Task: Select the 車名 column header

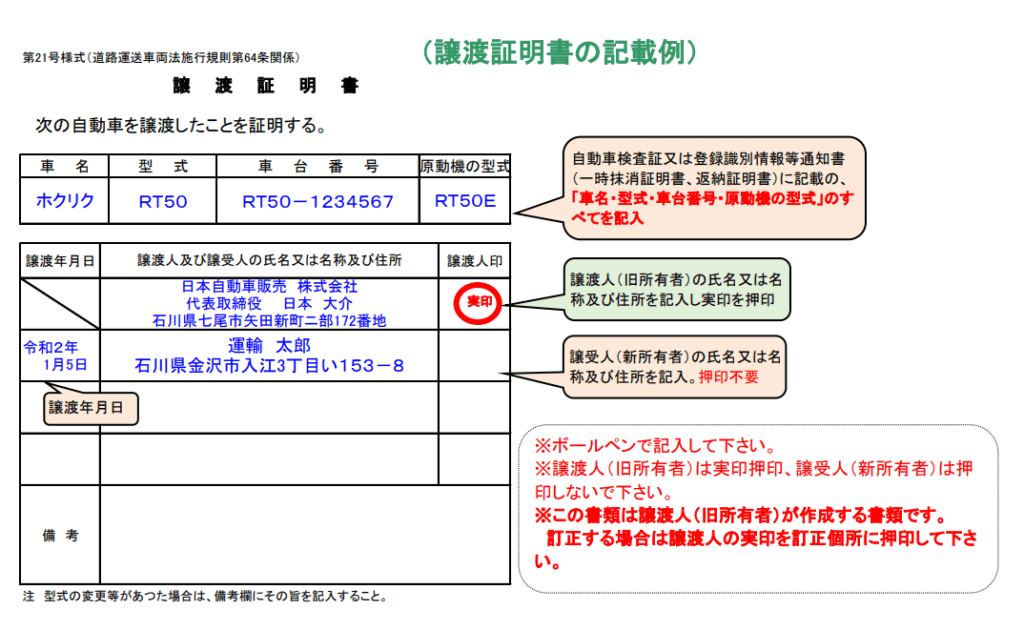Action: click(62, 166)
